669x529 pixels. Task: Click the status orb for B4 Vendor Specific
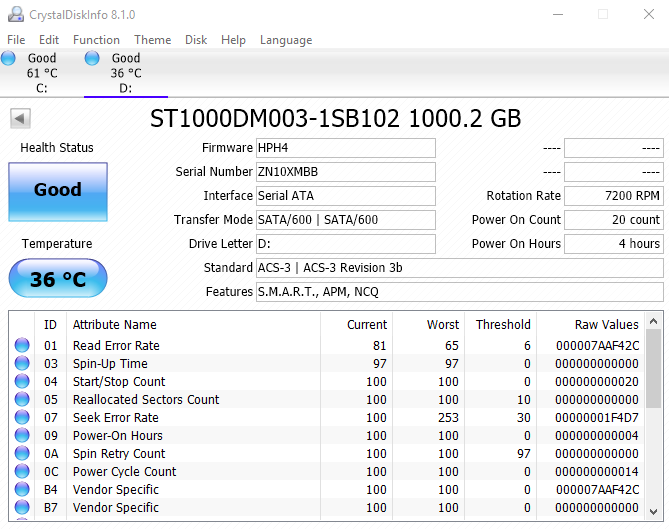22,489
